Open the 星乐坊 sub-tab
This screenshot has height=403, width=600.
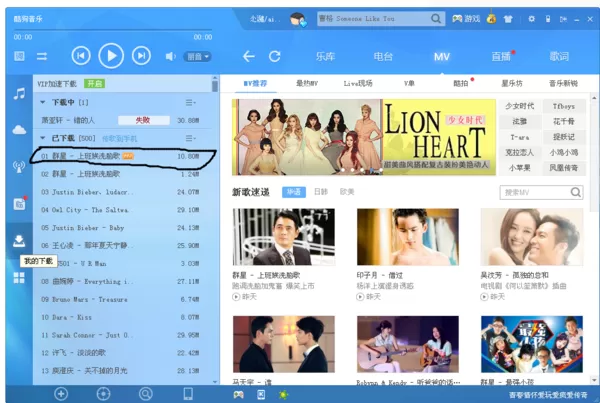512,83
